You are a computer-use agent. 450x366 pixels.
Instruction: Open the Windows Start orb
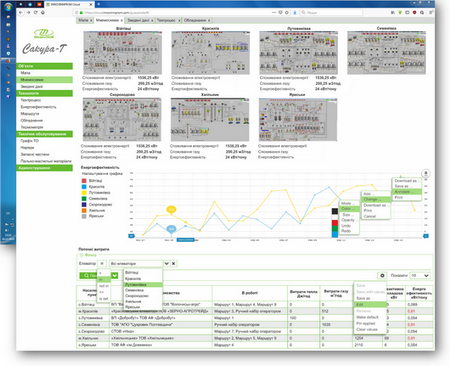pyautogui.click(x=8, y=6)
